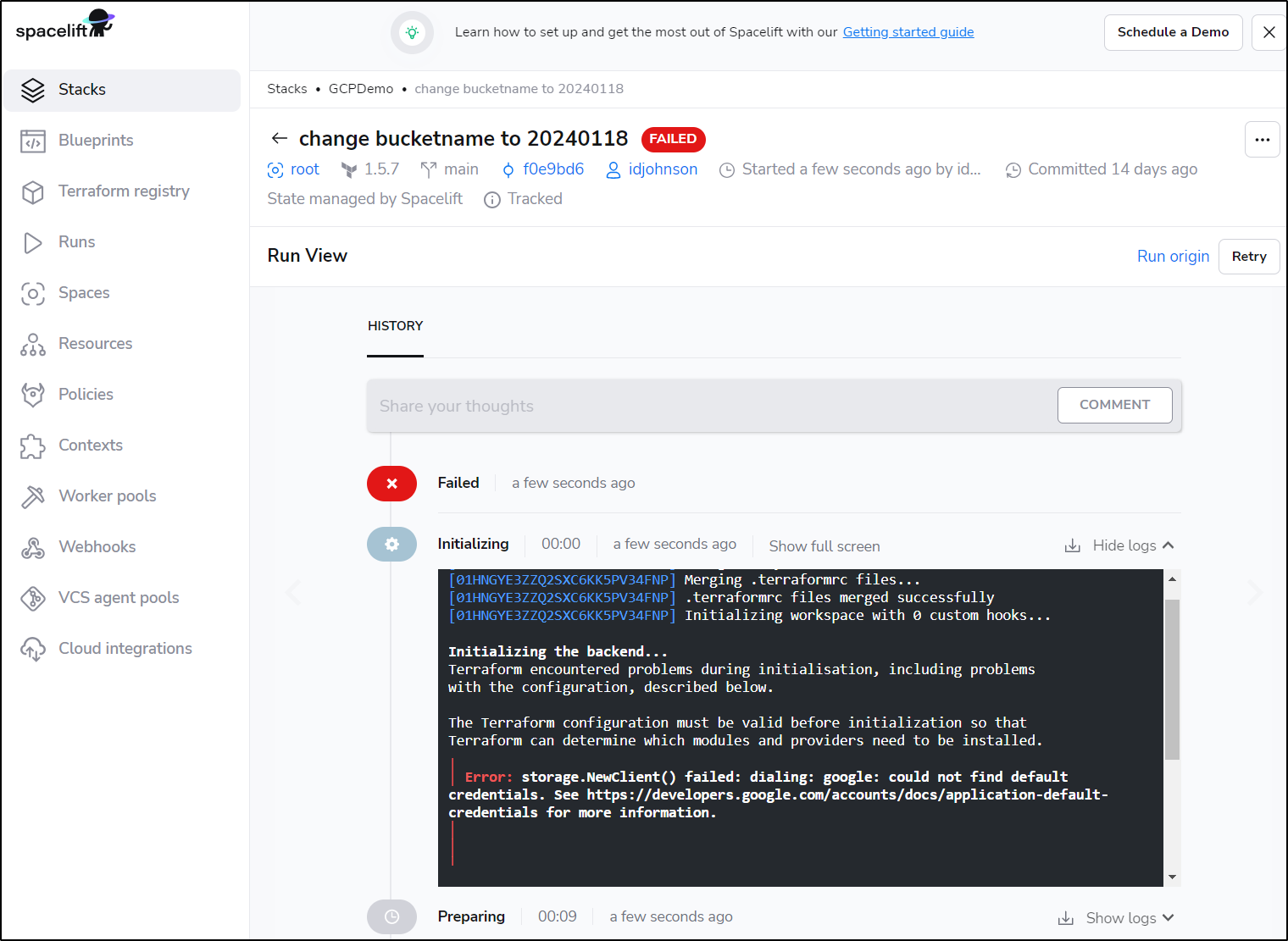
Task: Click the log scrollbar down arrow
Action: [x=1172, y=877]
